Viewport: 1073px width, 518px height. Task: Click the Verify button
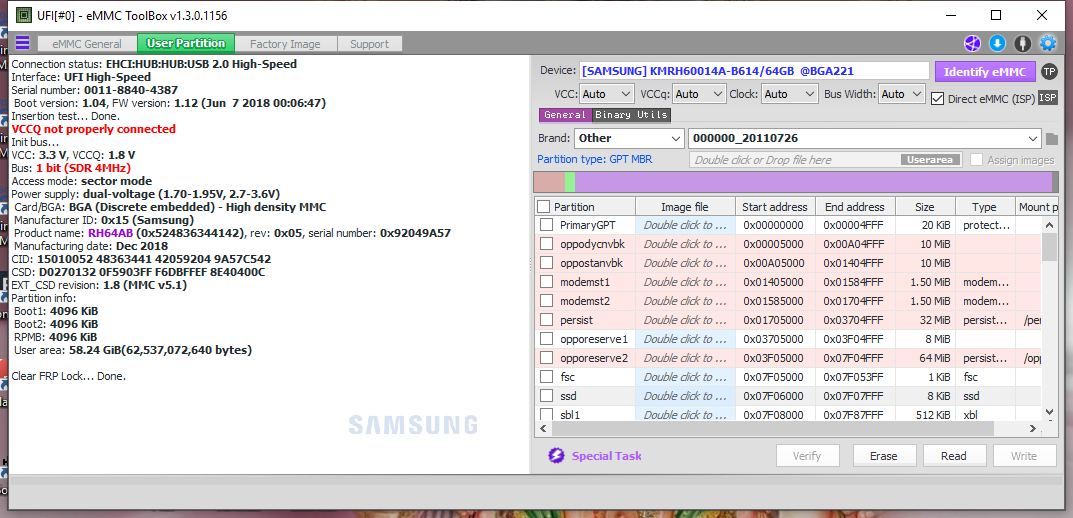tap(807, 456)
